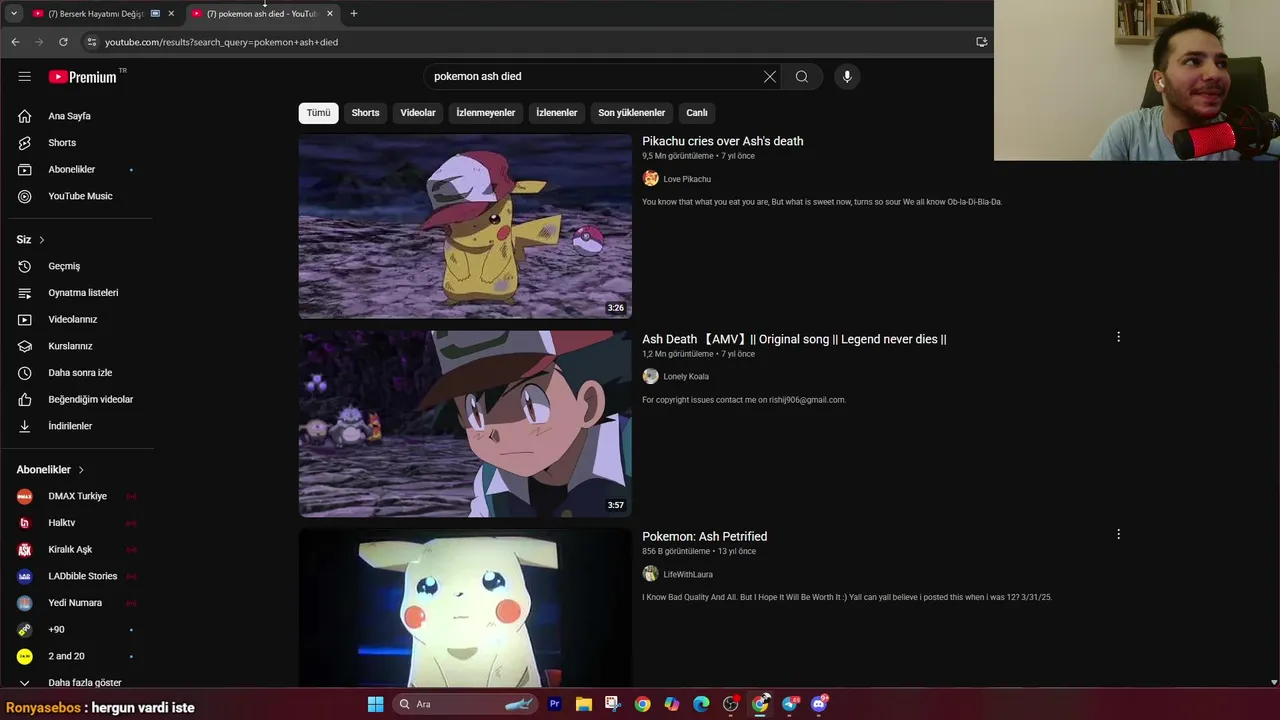Screen dimensions: 1280x720
Task: Open File Explorer from the taskbar
Action: (x=583, y=704)
